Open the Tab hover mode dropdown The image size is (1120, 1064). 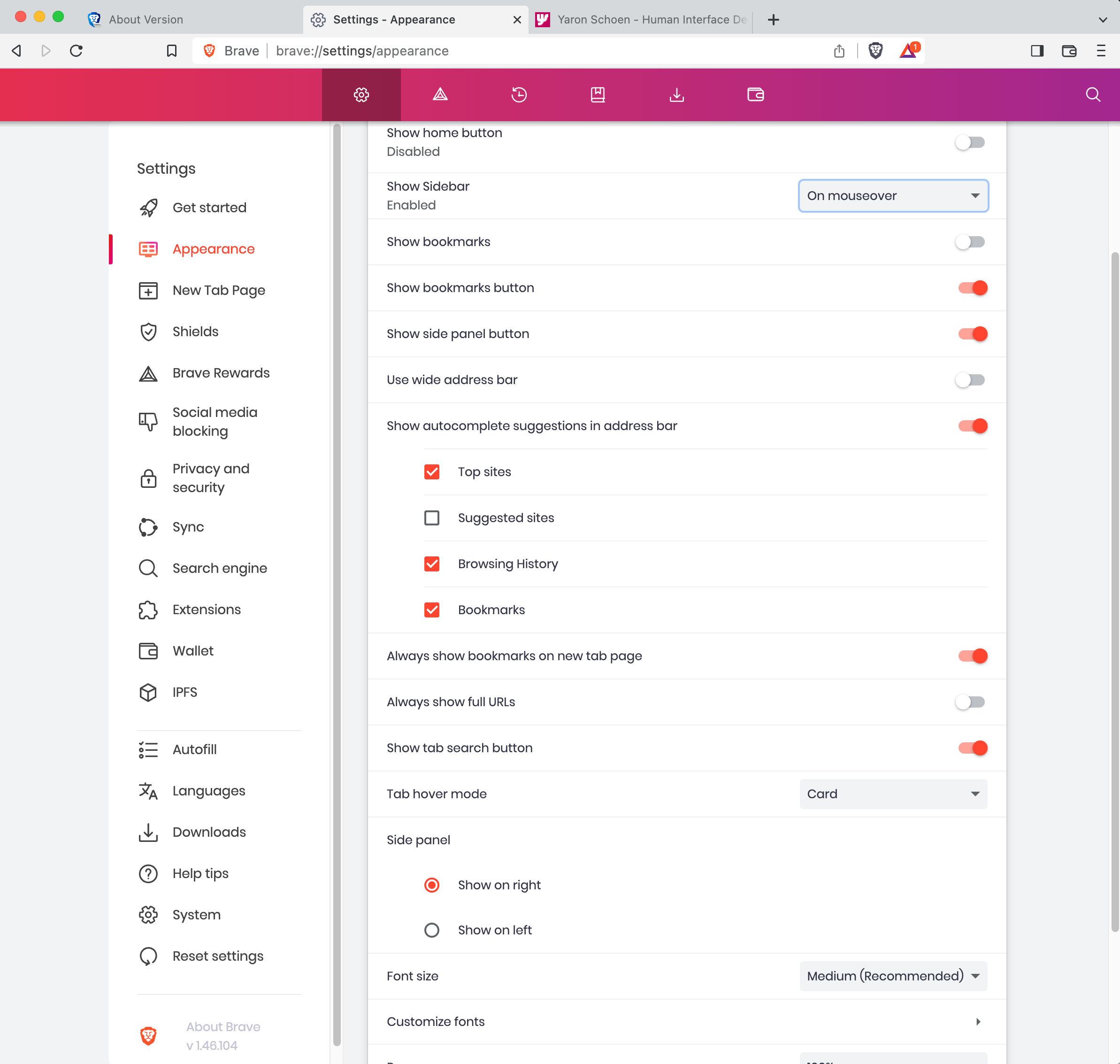(893, 794)
